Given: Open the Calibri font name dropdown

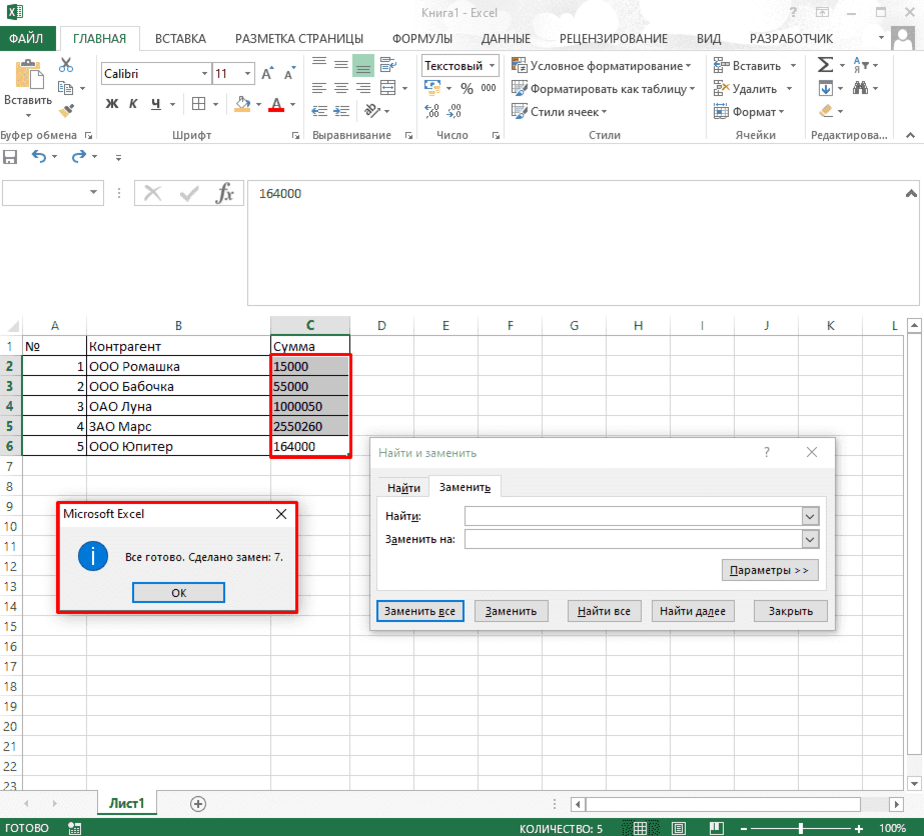Looking at the screenshot, I should 204,74.
